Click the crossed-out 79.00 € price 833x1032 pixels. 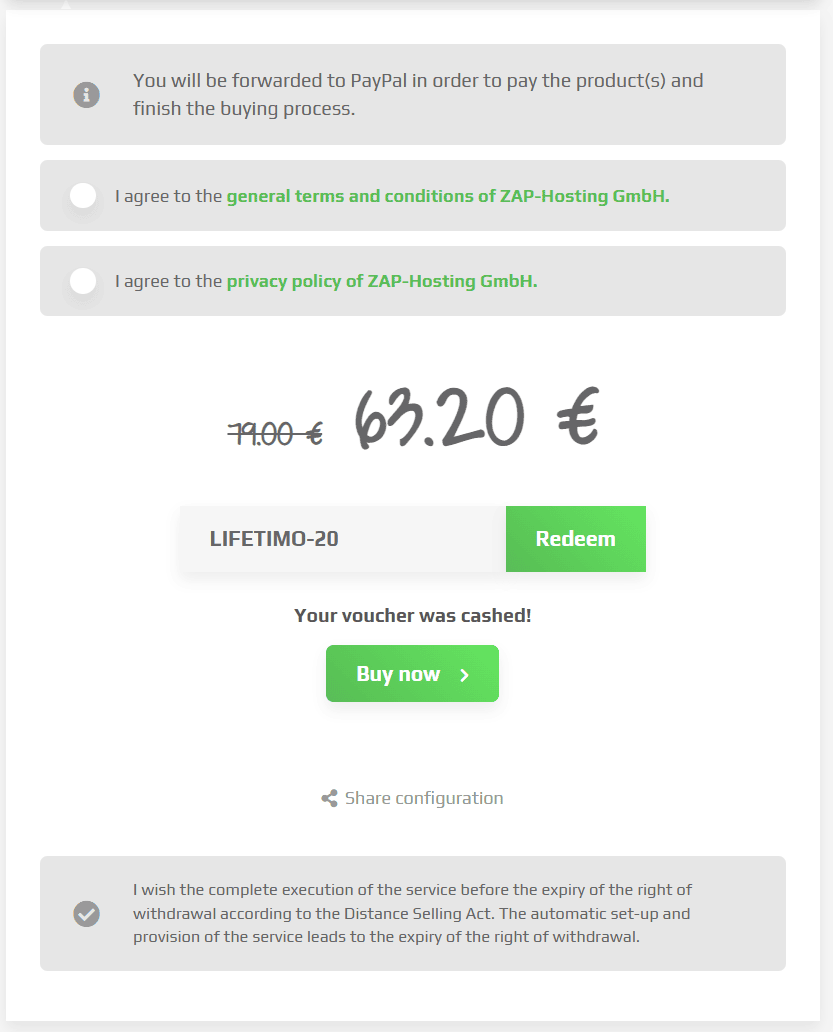[x=275, y=434]
